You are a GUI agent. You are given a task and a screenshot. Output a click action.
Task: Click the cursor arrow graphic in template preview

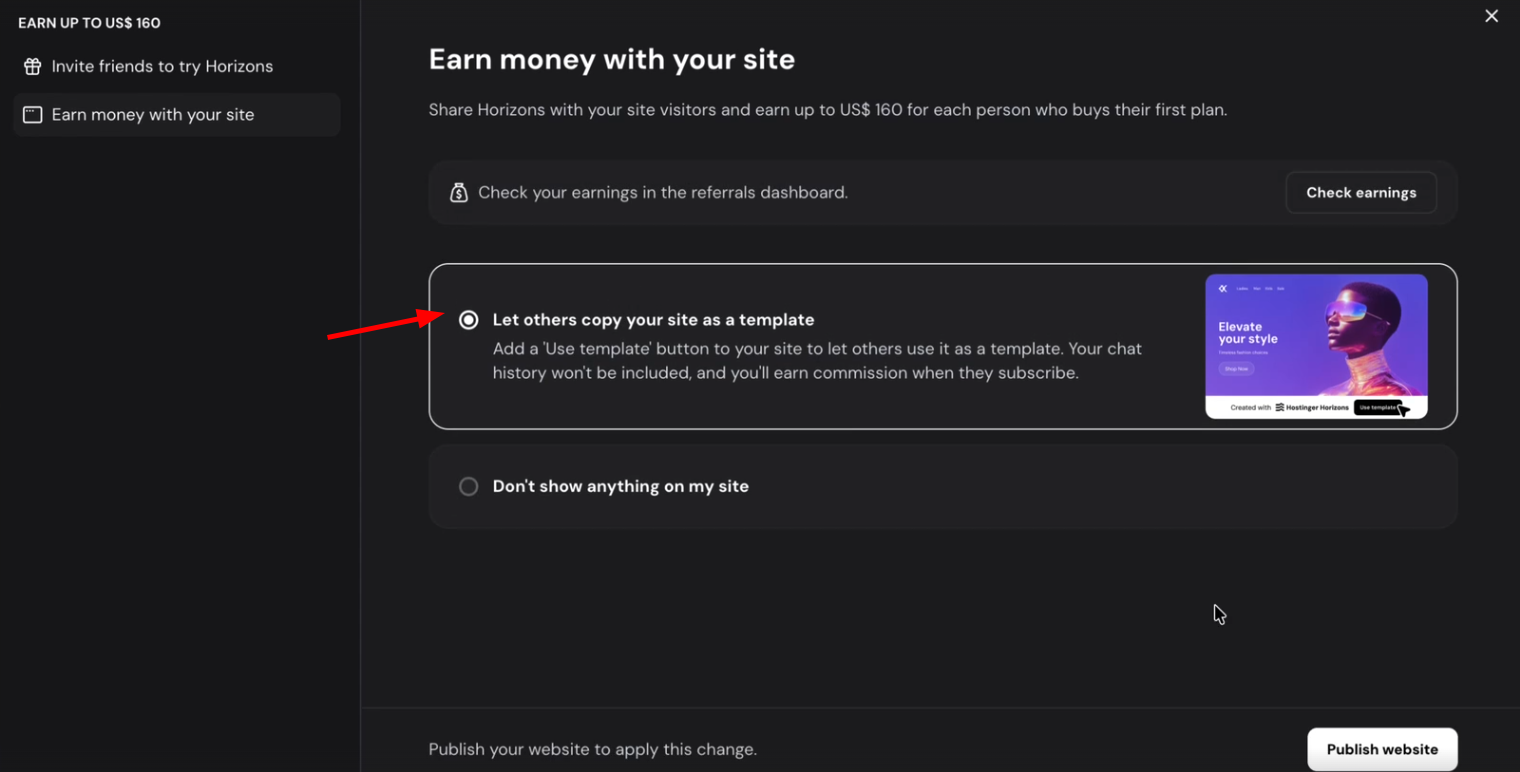coord(1403,410)
